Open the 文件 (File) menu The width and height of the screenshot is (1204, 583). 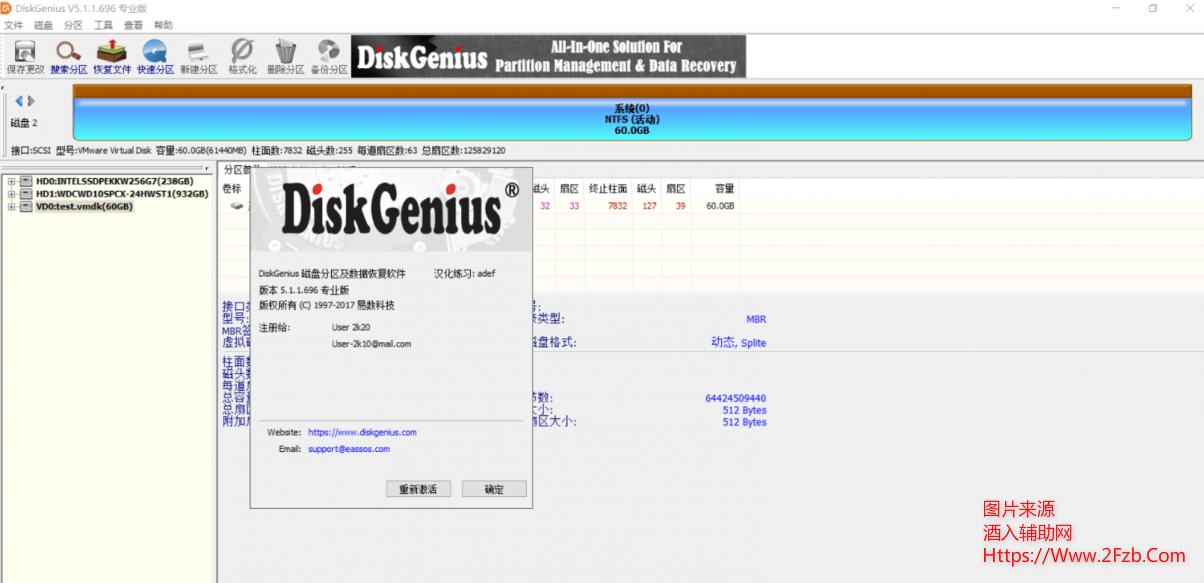coord(15,25)
